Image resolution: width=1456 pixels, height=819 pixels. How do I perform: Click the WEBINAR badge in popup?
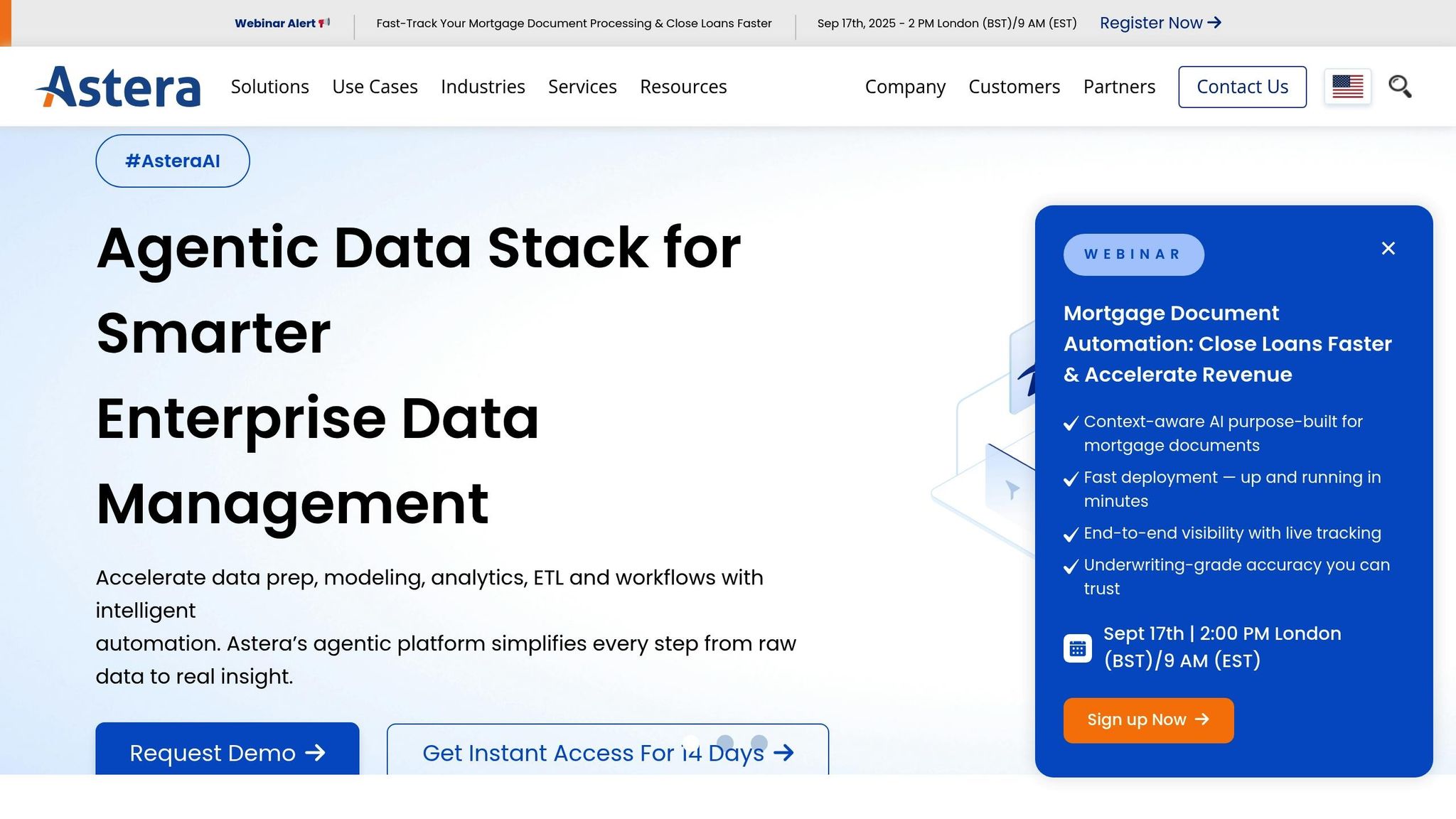click(x=1133, y=255)
